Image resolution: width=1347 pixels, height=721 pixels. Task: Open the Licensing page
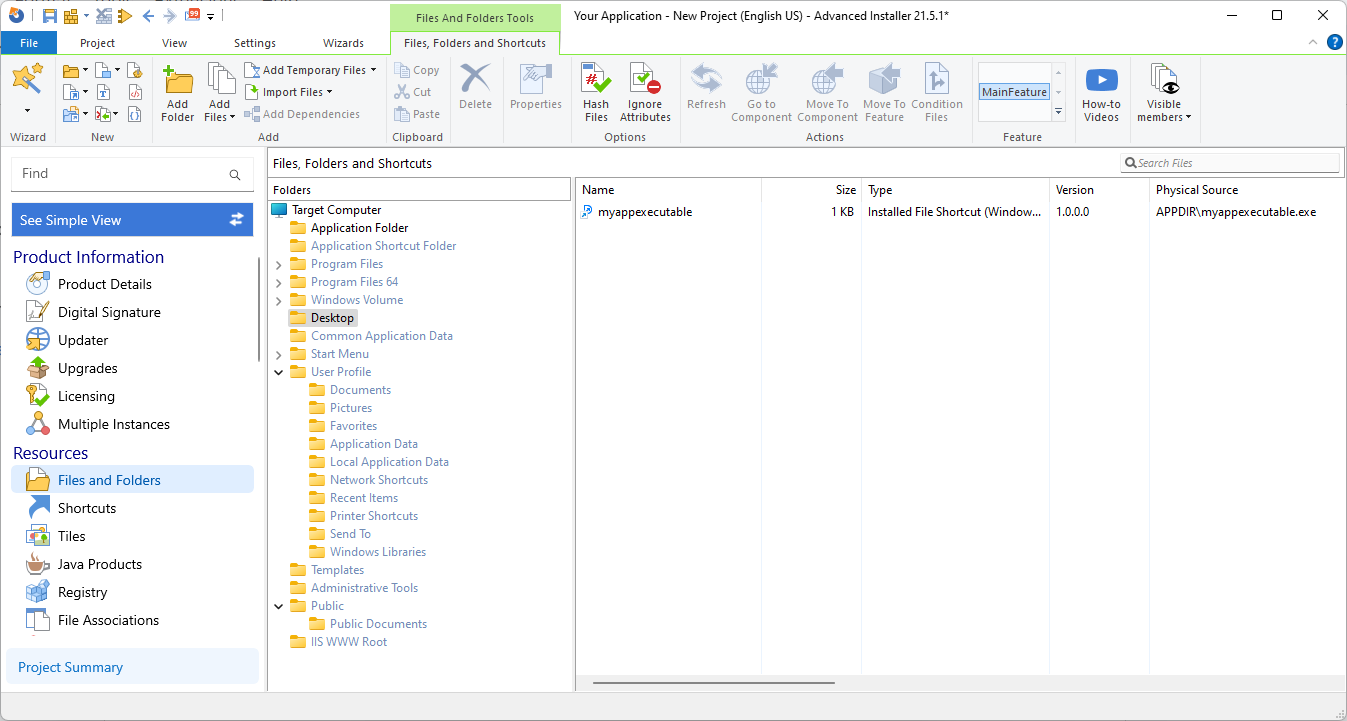pos(86,396)
